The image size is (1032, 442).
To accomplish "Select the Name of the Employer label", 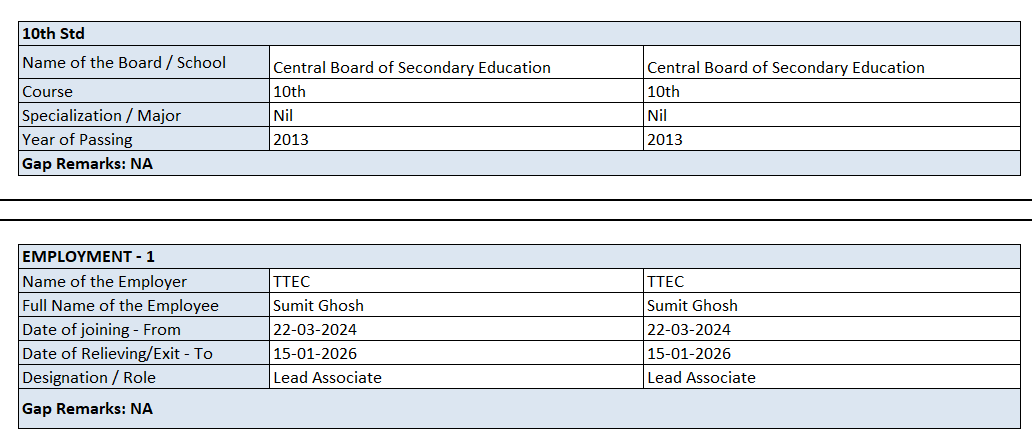I will pyautogui.click(x=104, y=282).
